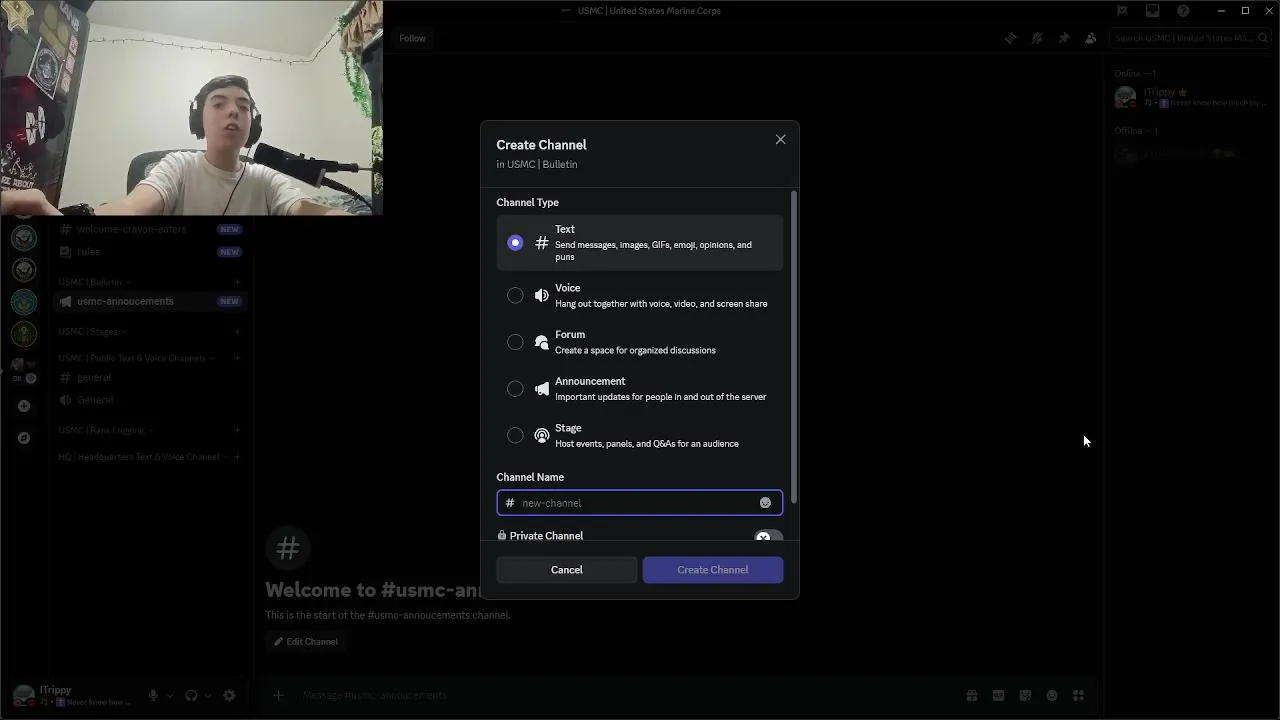Open the GIF picker icon
The width and height of the screenshot is (1280, 720).
pyautogui.click(x=998, y=695)
